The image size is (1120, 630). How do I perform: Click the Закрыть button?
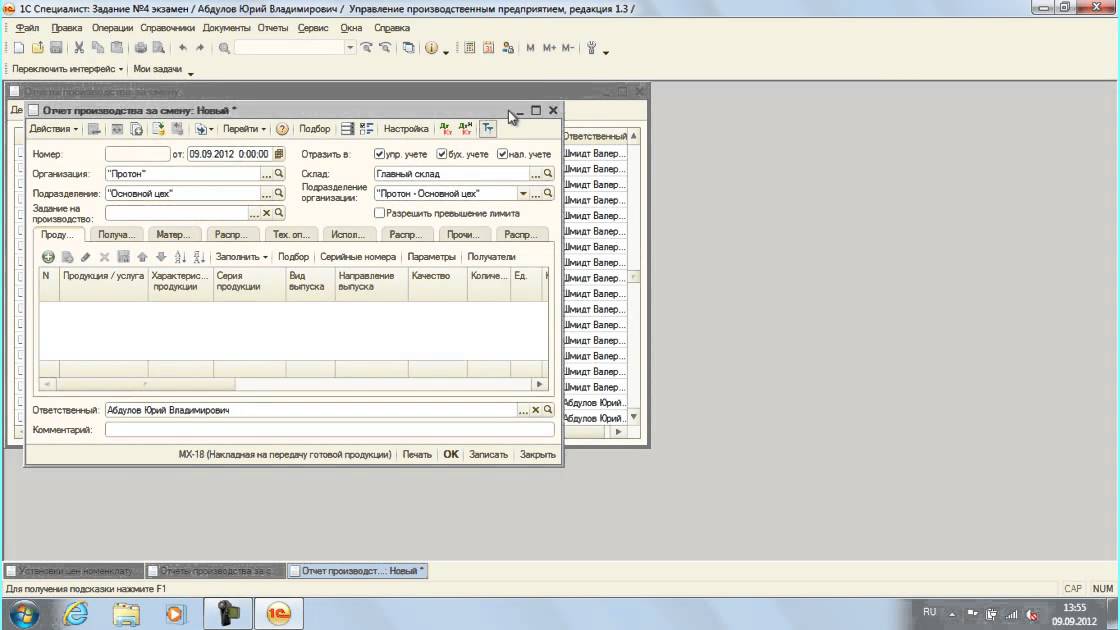point(537,454)
